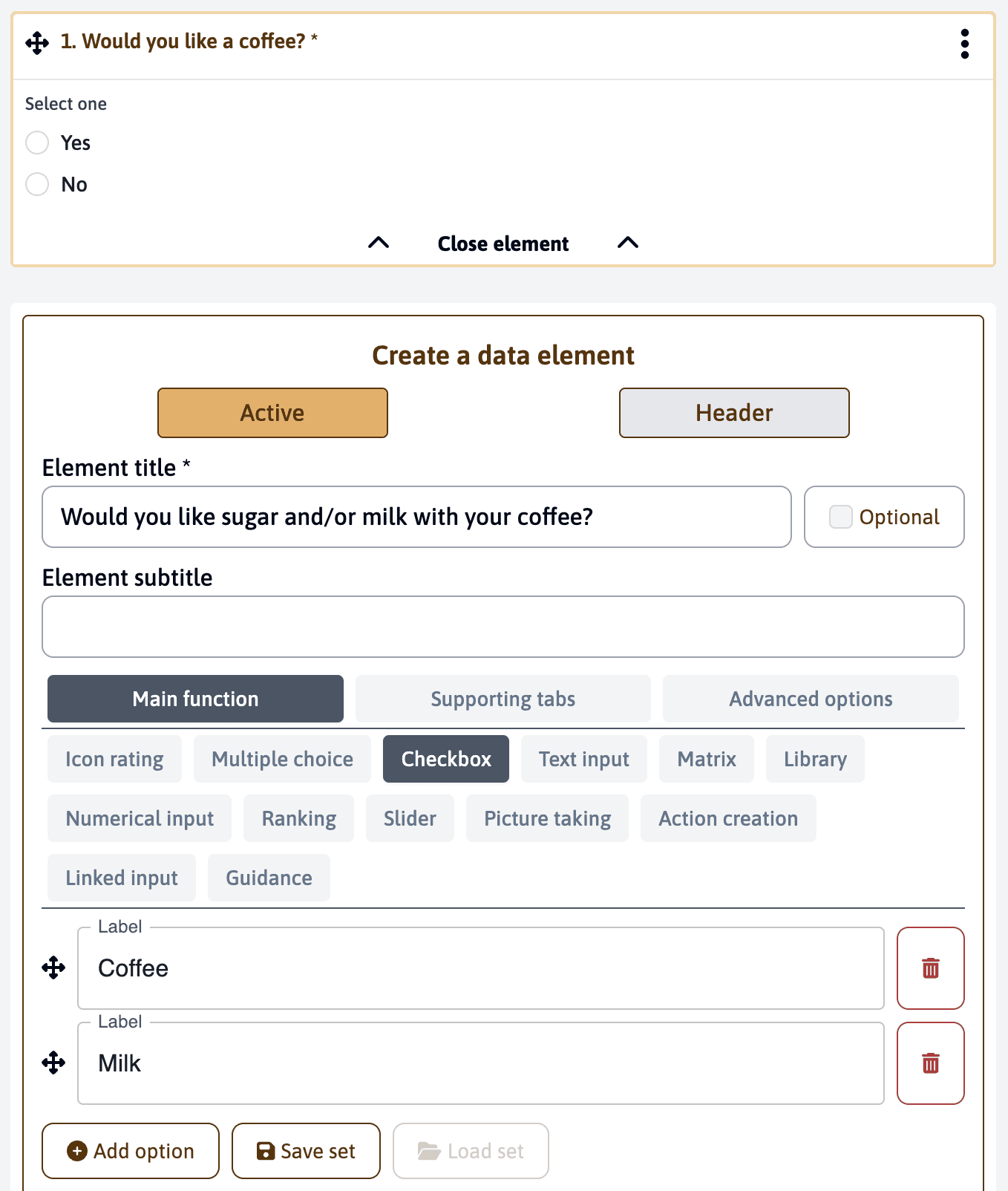The width and height of the screenshot is (1008, 1191).
Task: Open the three-dot menu for question 1
Action: [964, 44]
